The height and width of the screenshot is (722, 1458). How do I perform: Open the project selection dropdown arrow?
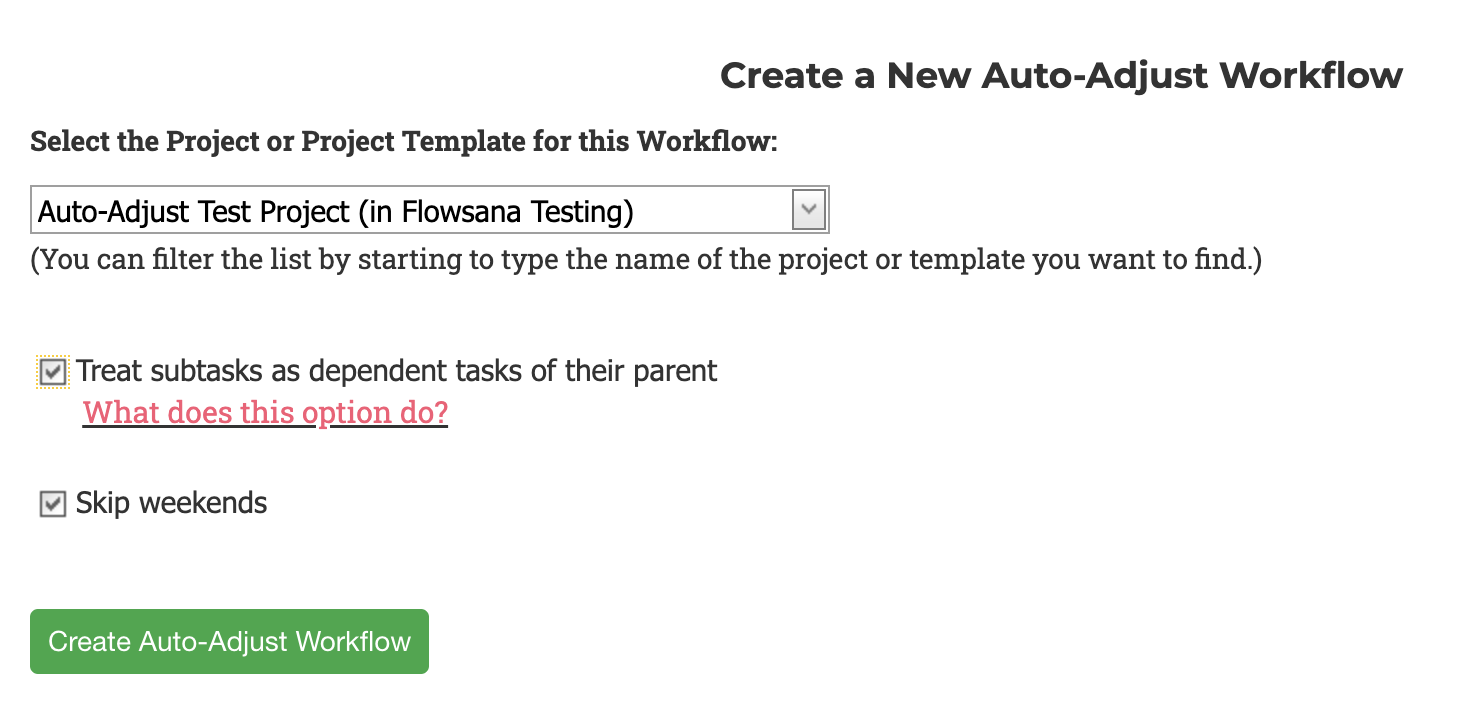(x=808, y=210)
